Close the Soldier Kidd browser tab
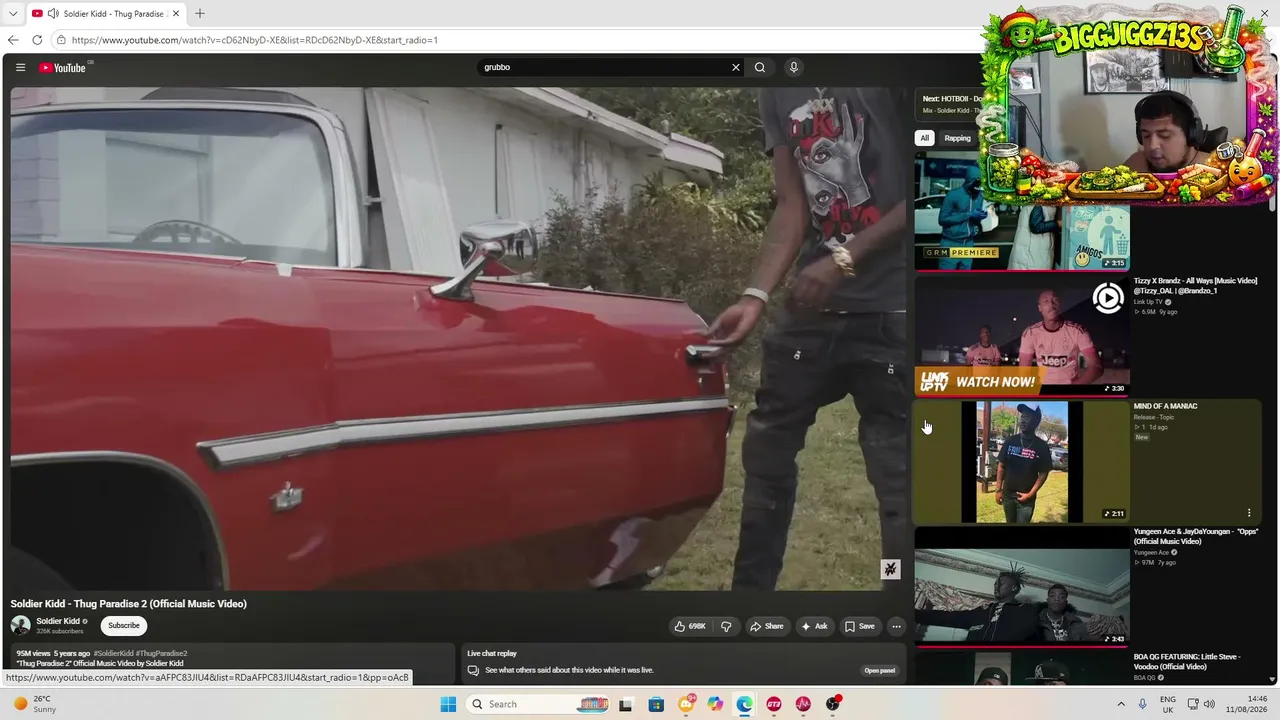 pos(175,14)
